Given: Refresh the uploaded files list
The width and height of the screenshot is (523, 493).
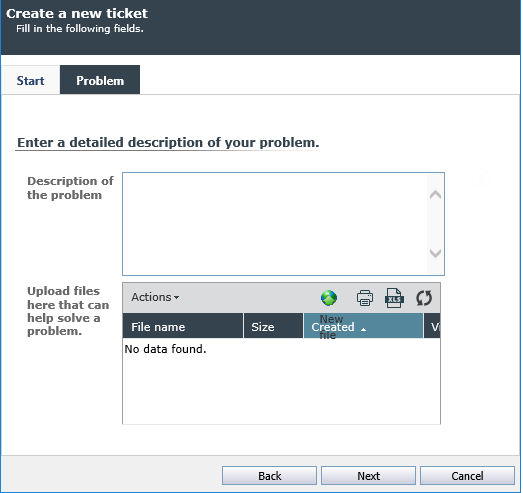Looking at the screenshot, I should (424, 298).
